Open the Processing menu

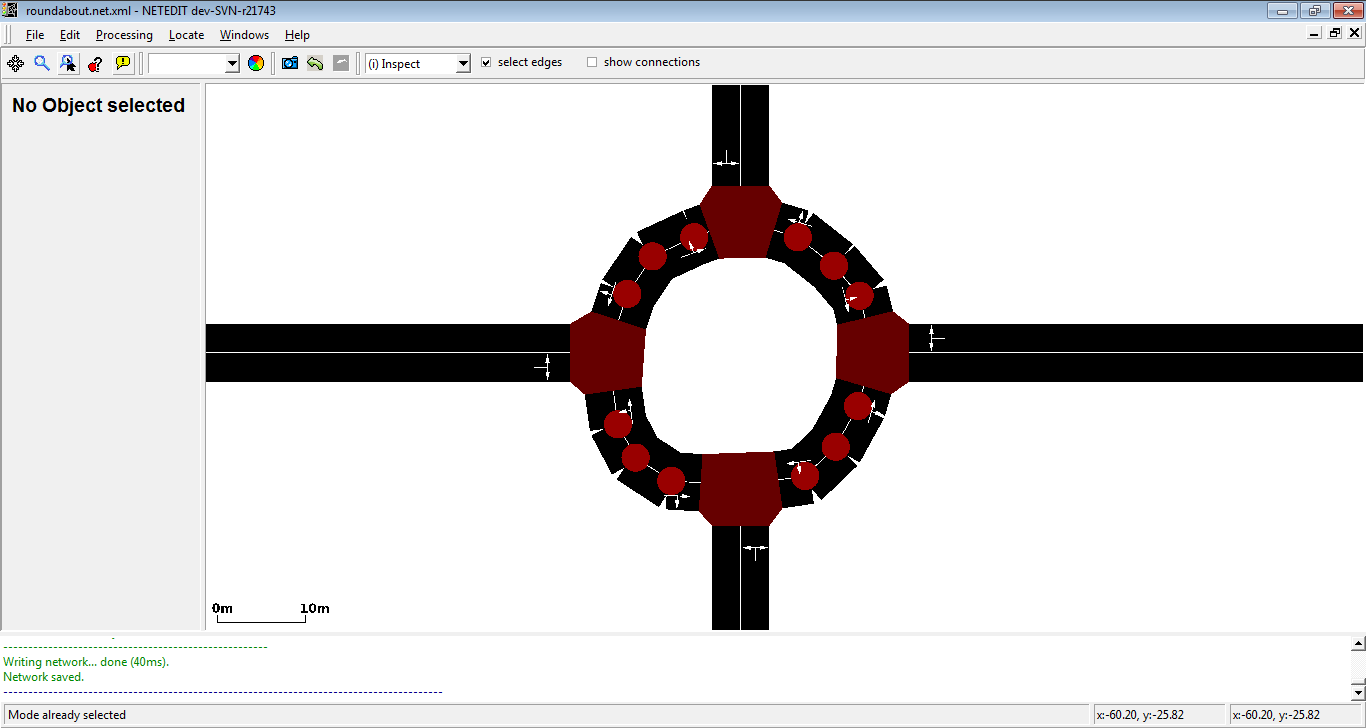tap(124, 35)
